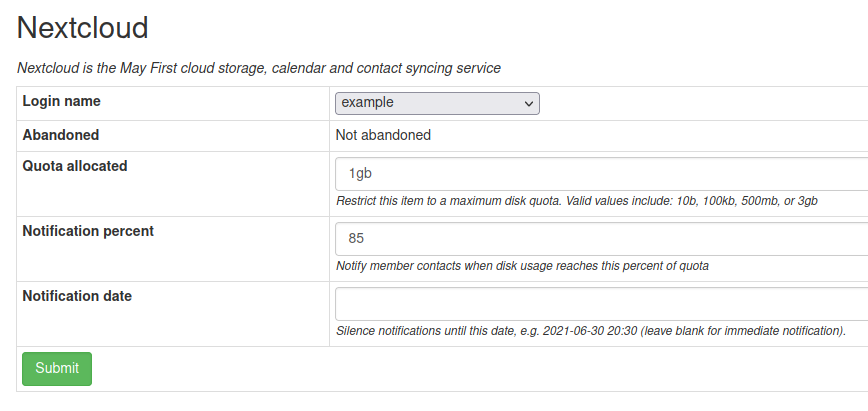Open the Login name dropdown showing example
868x411 pixels.
[437, 103]
